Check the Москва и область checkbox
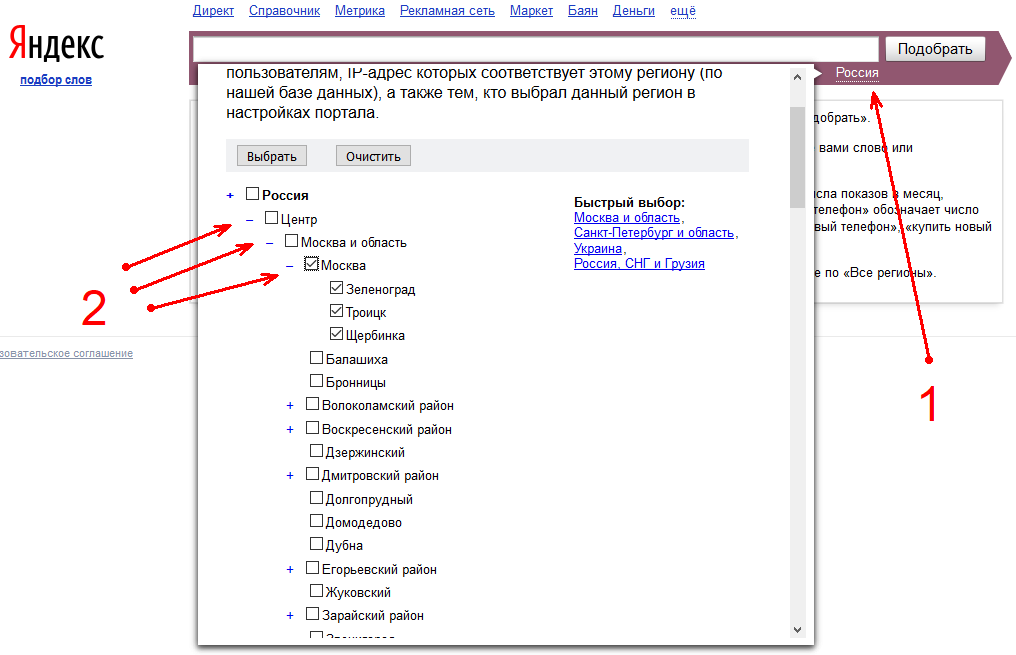The image size is (1016, 655). (292, 241)
